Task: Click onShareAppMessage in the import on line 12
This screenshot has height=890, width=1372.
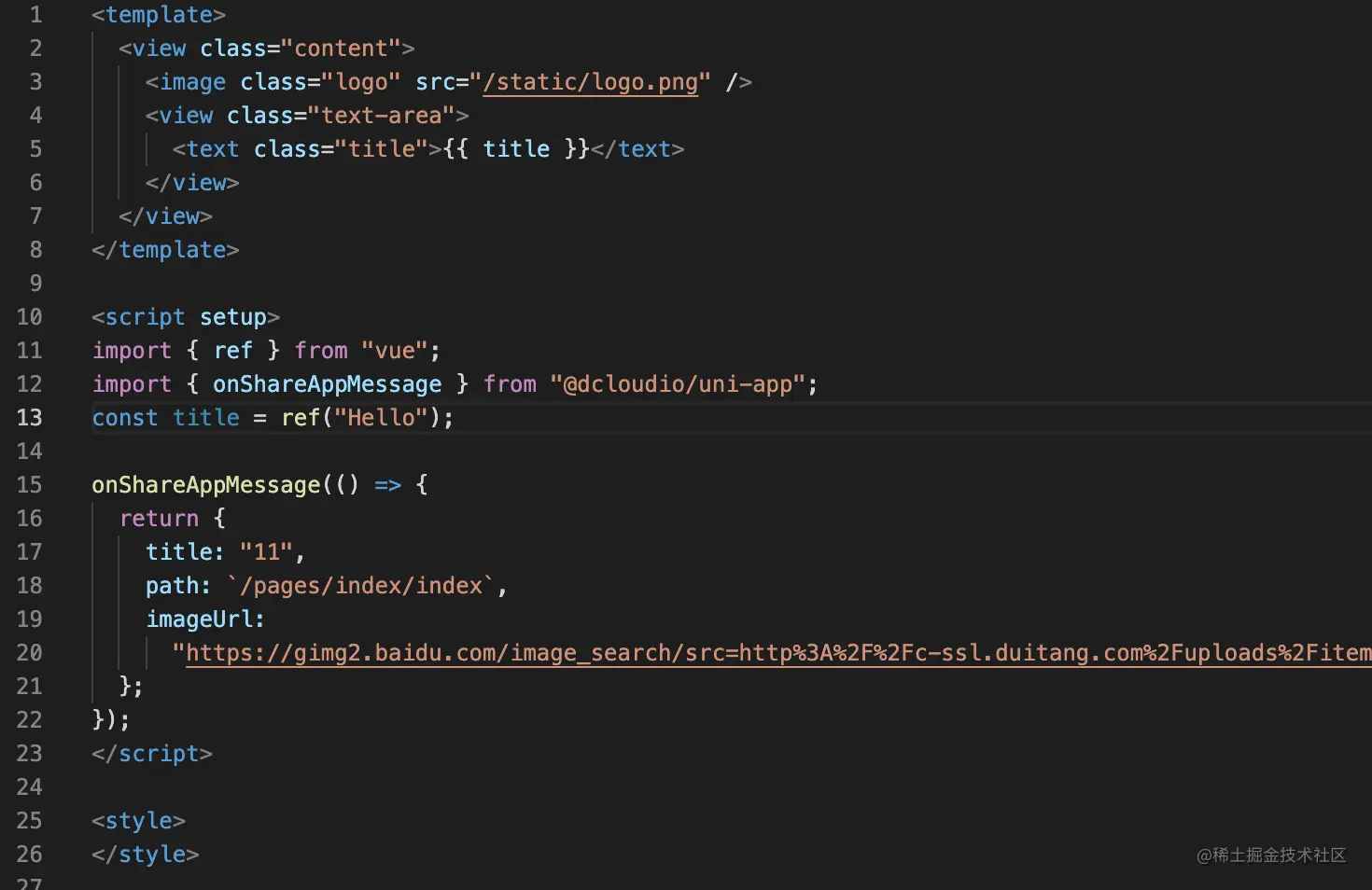Action: [x=328, y=384]
